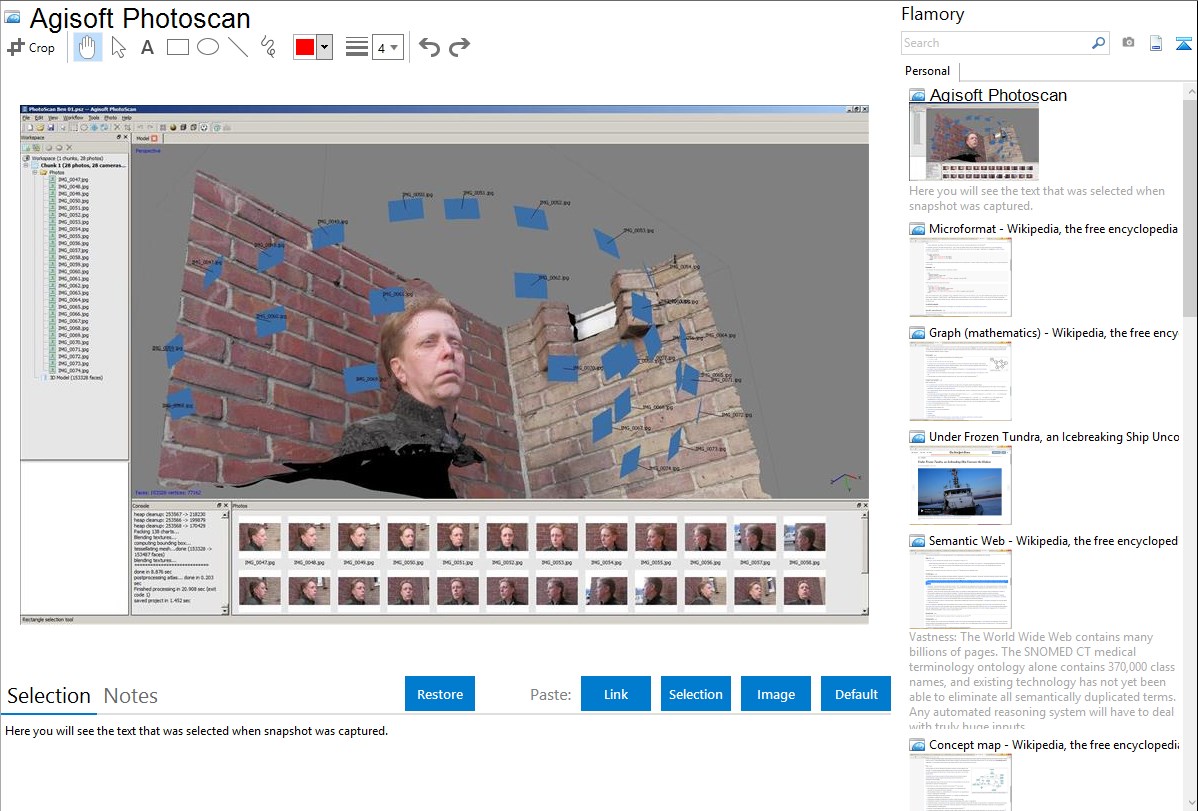Image resolution: width=1198 pixels, height=811 pixels.
Task: Click the magnifier search icon
Action: pyautogui.click(x=1099, y=43)
